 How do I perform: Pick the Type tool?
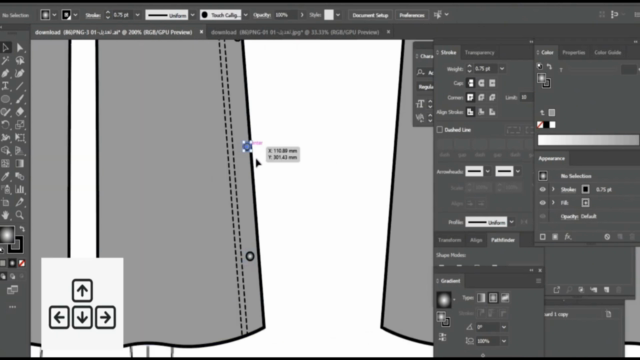(x=5, y=86)
